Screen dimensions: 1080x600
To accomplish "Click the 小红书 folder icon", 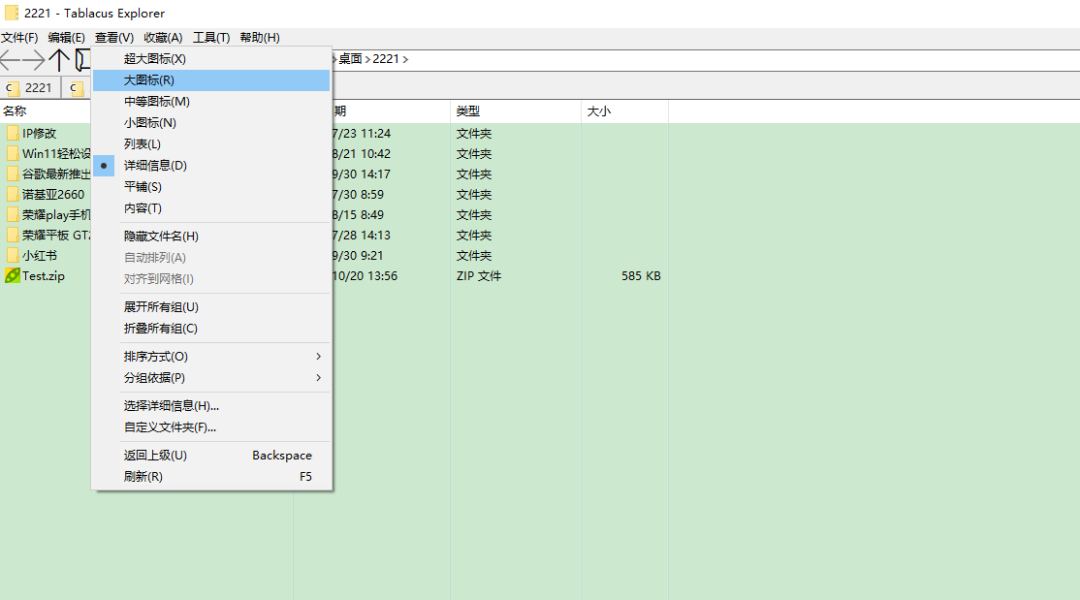I will pyautogui.click(x=12, y=256).
